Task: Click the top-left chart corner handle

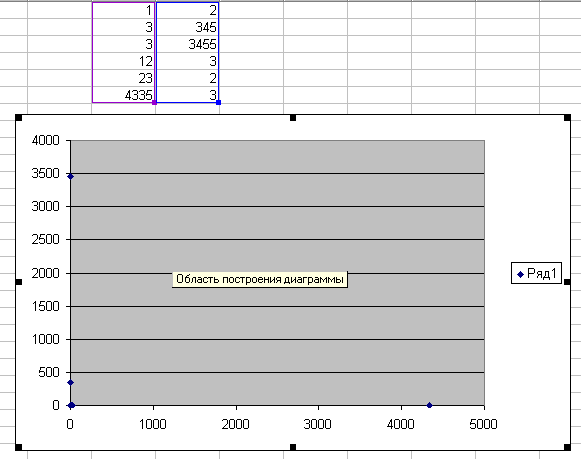Action: click(x=19, y=118)
